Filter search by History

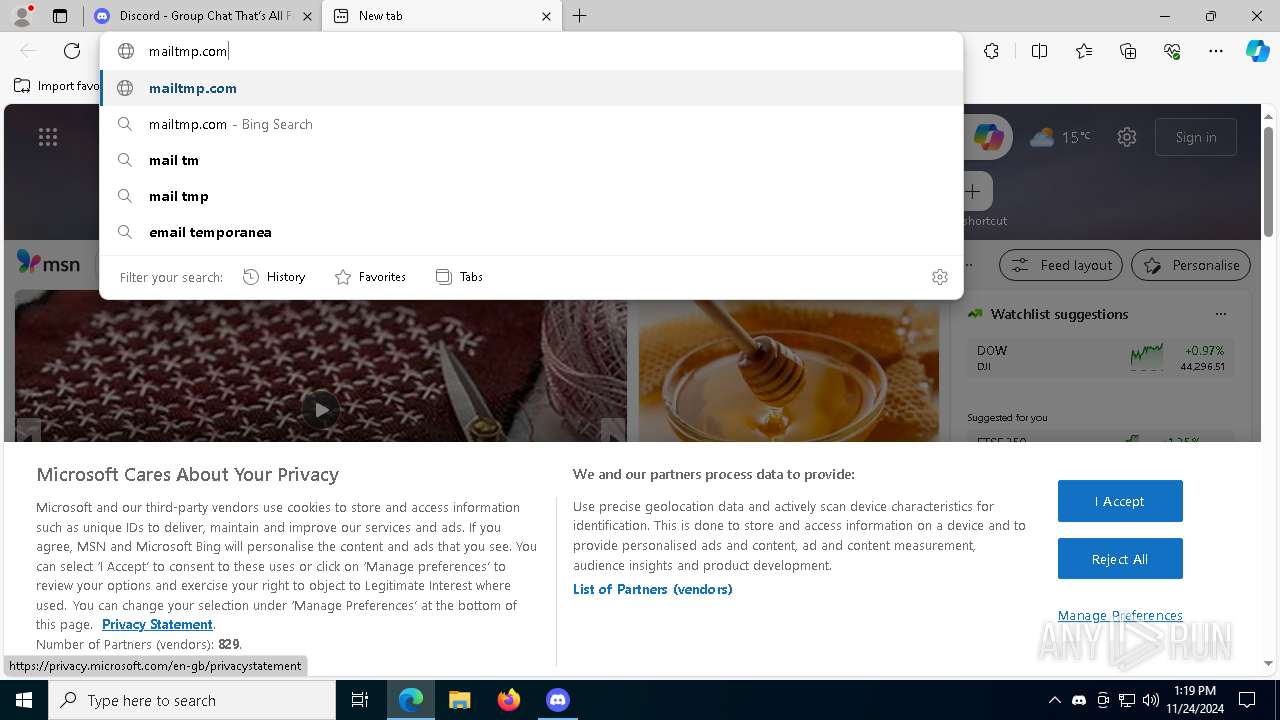pos(274,277)
